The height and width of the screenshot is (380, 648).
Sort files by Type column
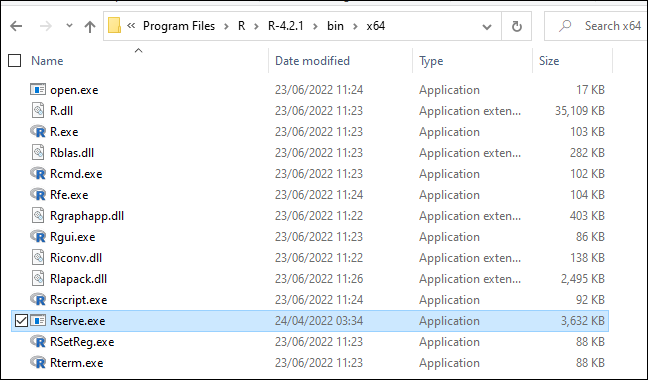[431, 61]
